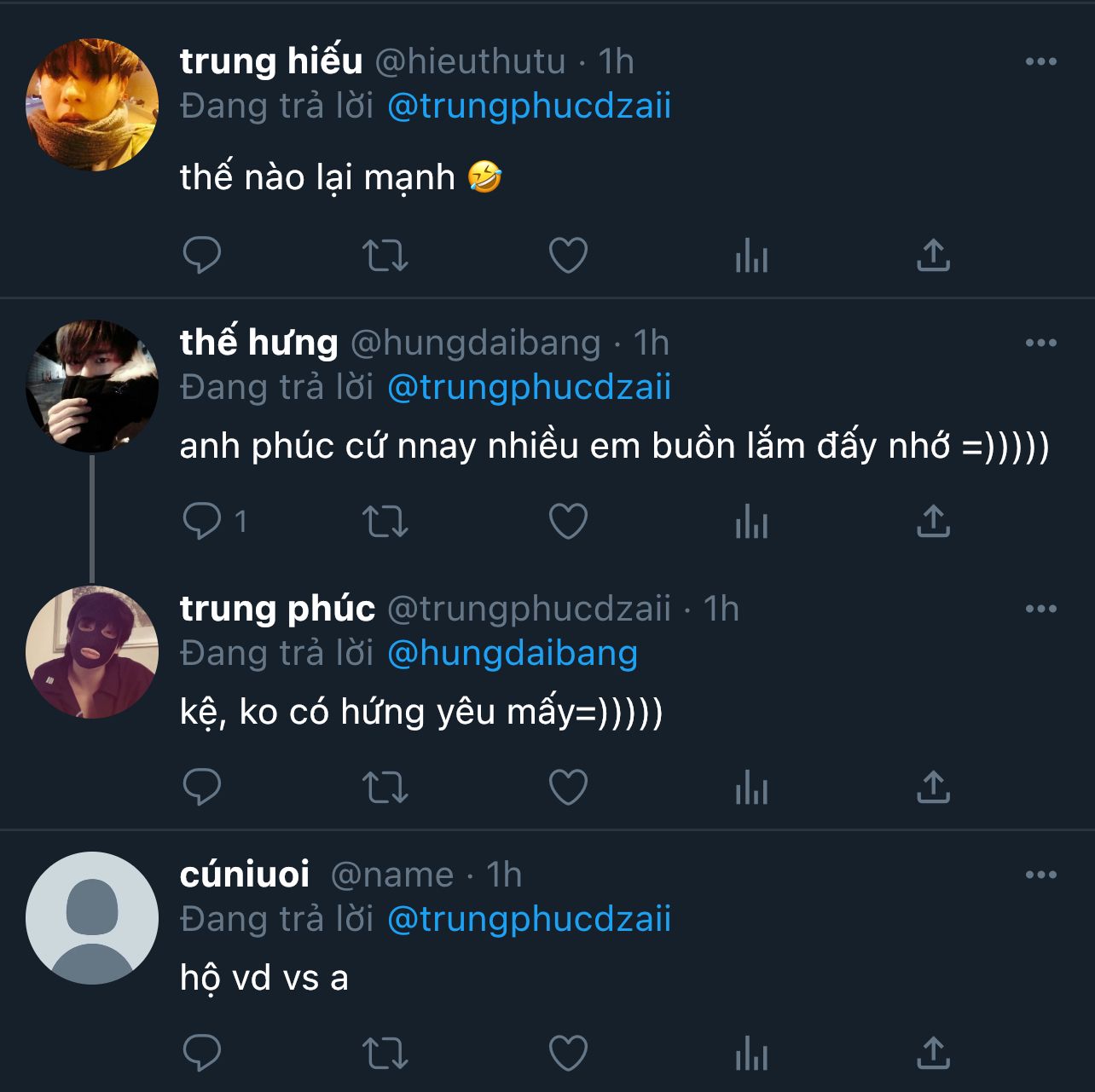Open more options for thế hưng's tweet
The height and width of the screenshot is (1092, 1095).
coord(1040,343)
